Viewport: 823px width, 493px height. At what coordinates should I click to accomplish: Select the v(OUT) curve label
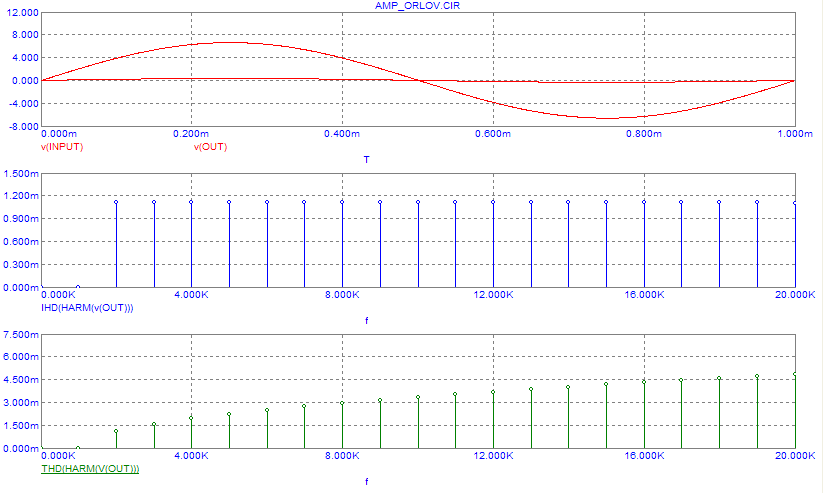pos(210,146)
